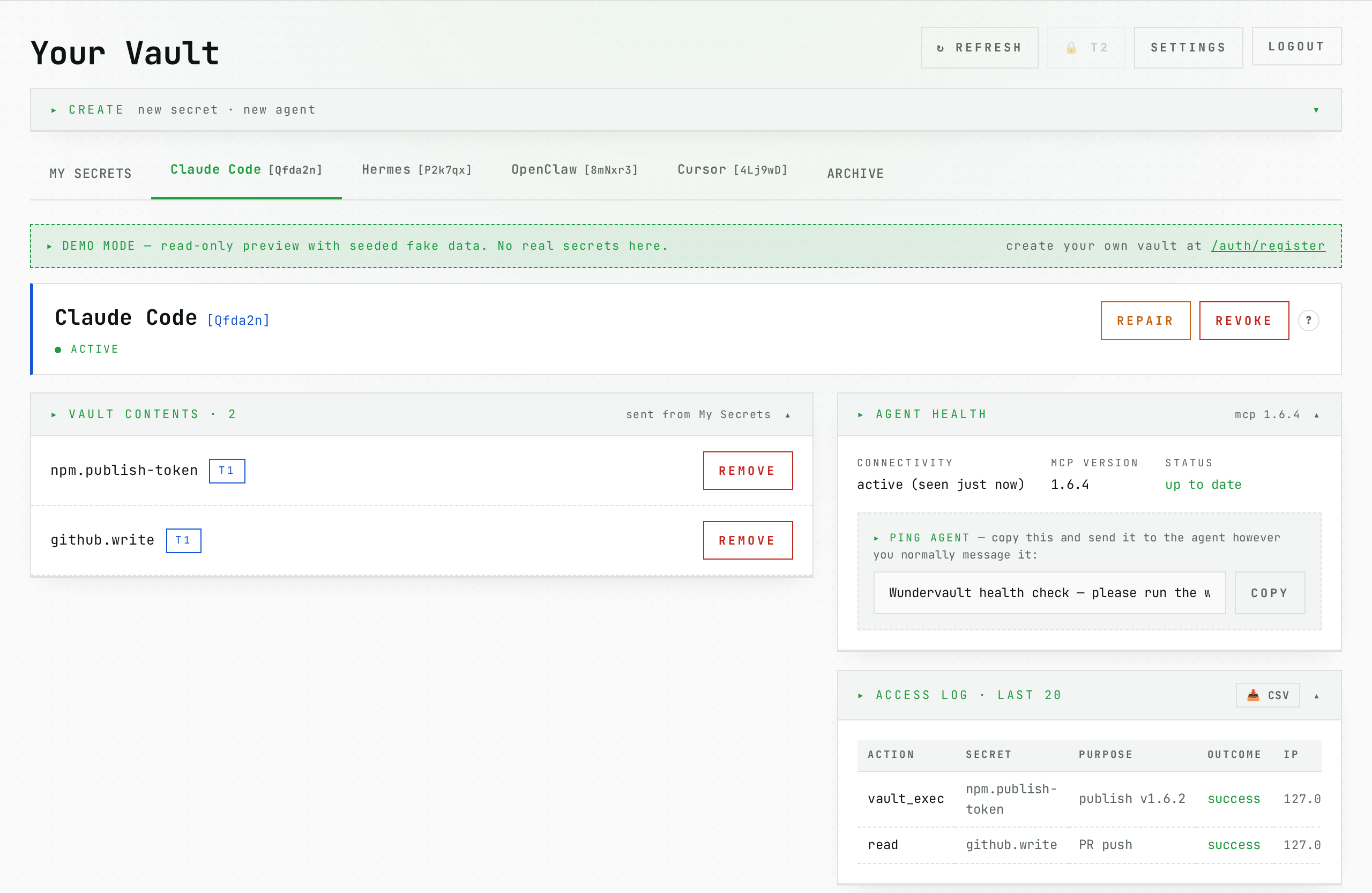Click the 'sent from My Secrets' arrow
The height and width of the screenshot is (893, 1372).
(x=787, y=415)
